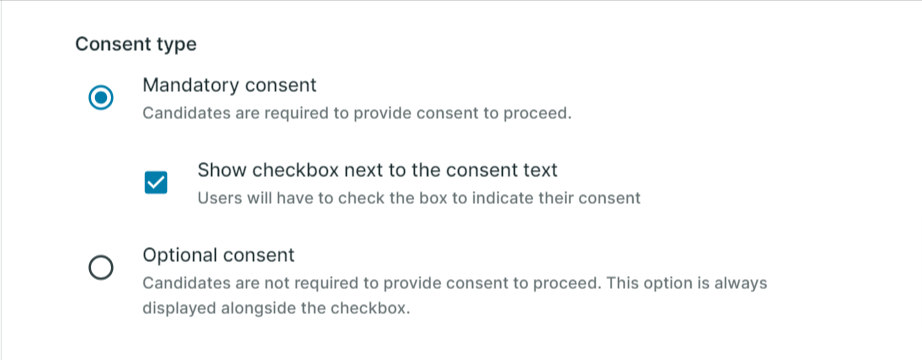Click text 'displayed alongside the checkbox.'
Screen dimensions: 922x360
tap(276, 309)
